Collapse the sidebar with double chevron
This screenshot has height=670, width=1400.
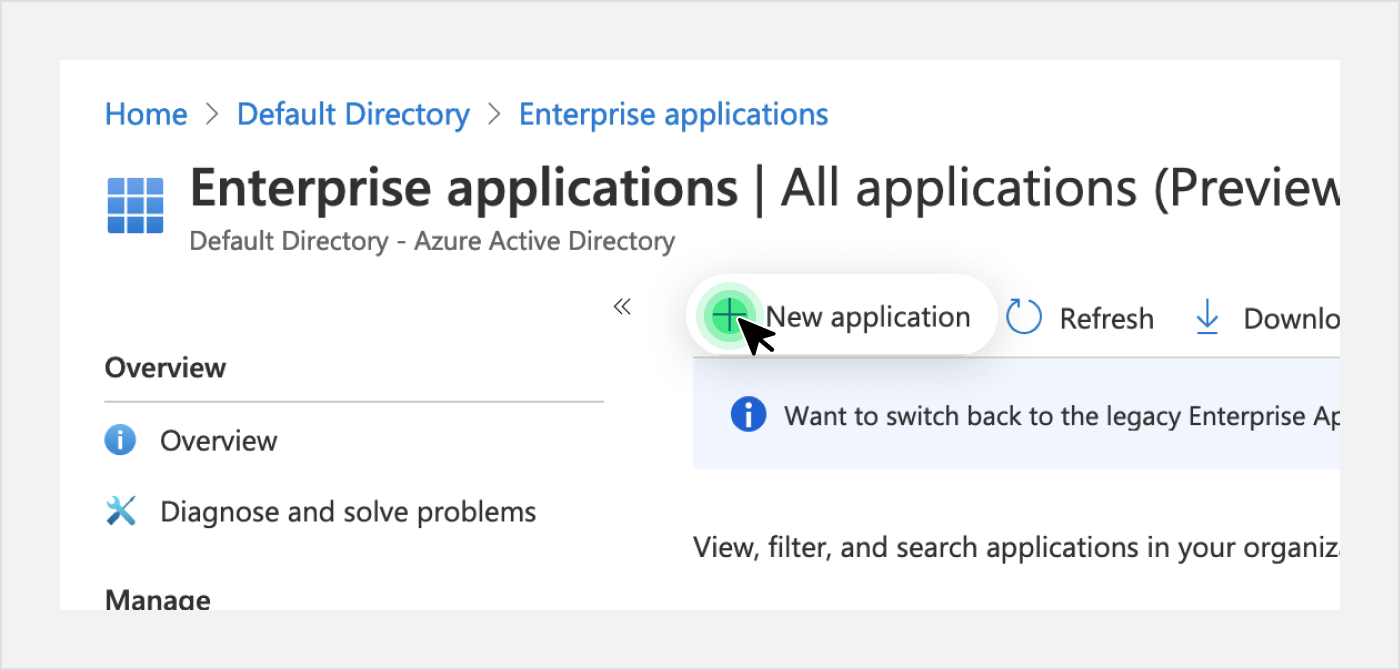coord(622,307)
